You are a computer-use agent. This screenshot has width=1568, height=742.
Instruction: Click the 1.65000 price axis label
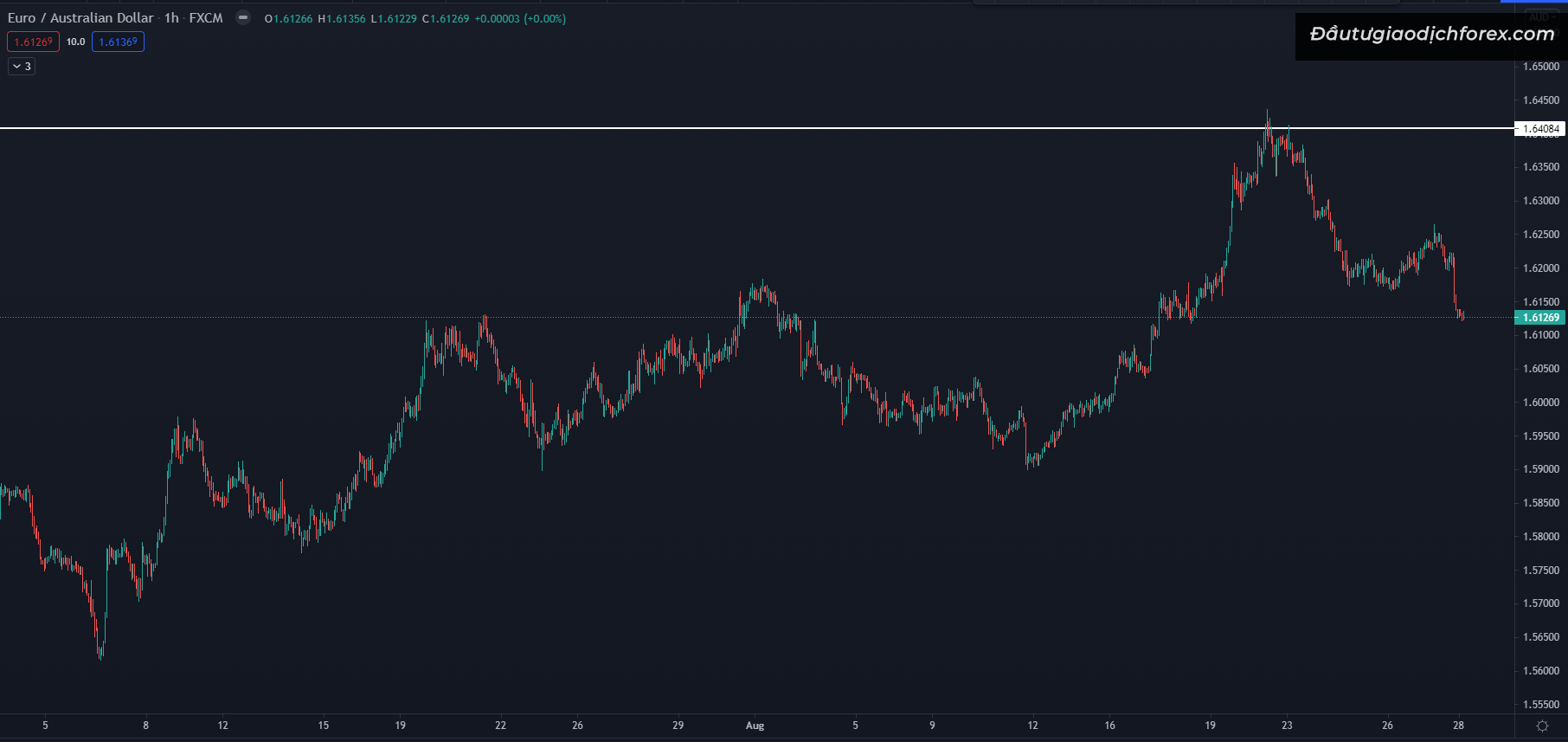[x=1541, y=67]
